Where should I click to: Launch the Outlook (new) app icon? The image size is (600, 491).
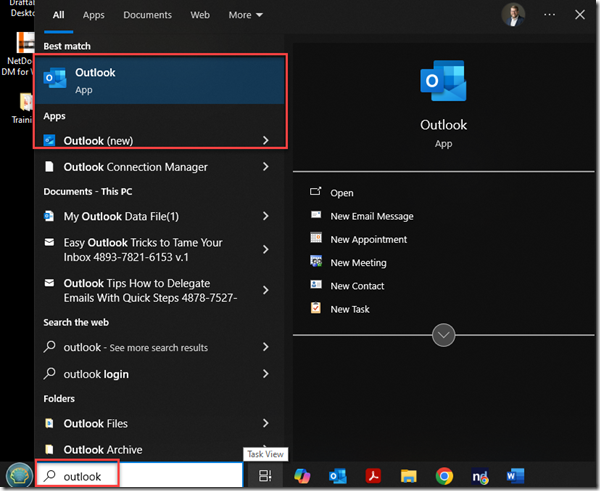(49, 140)
